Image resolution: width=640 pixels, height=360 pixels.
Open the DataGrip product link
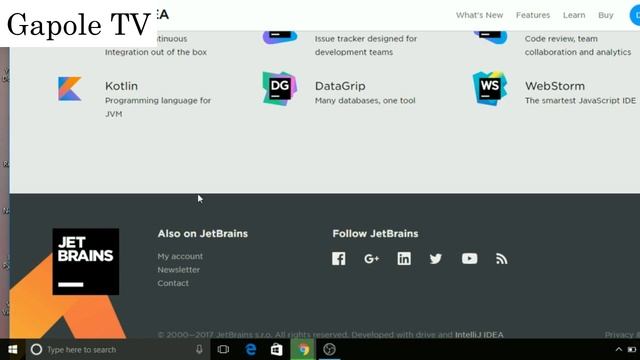pyautogui.click(x=340, y=86)
